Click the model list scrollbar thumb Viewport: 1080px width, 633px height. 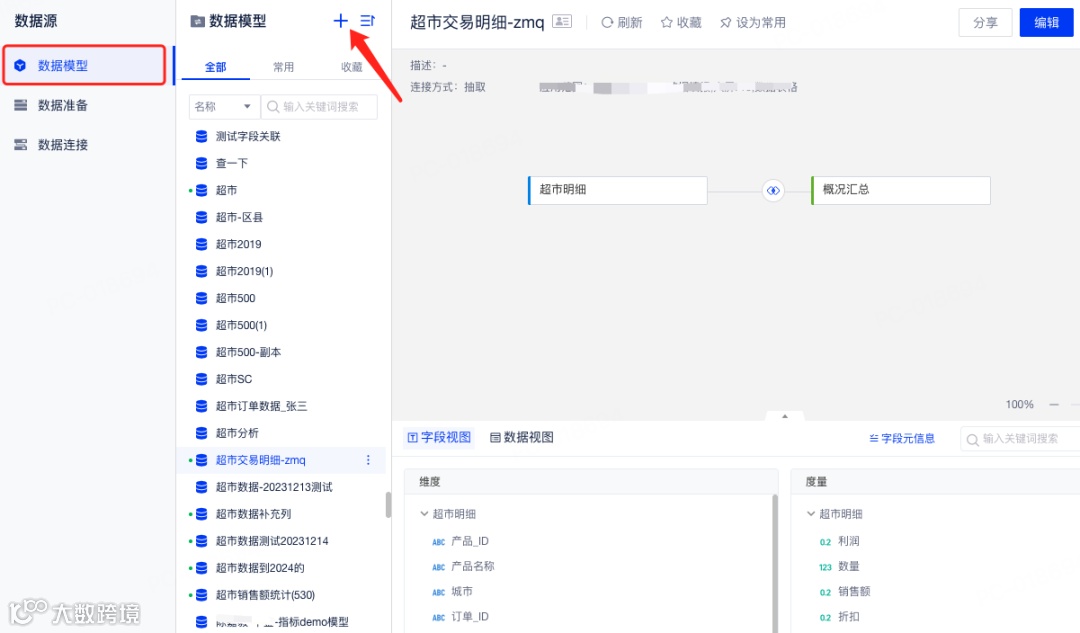[388, 504]
